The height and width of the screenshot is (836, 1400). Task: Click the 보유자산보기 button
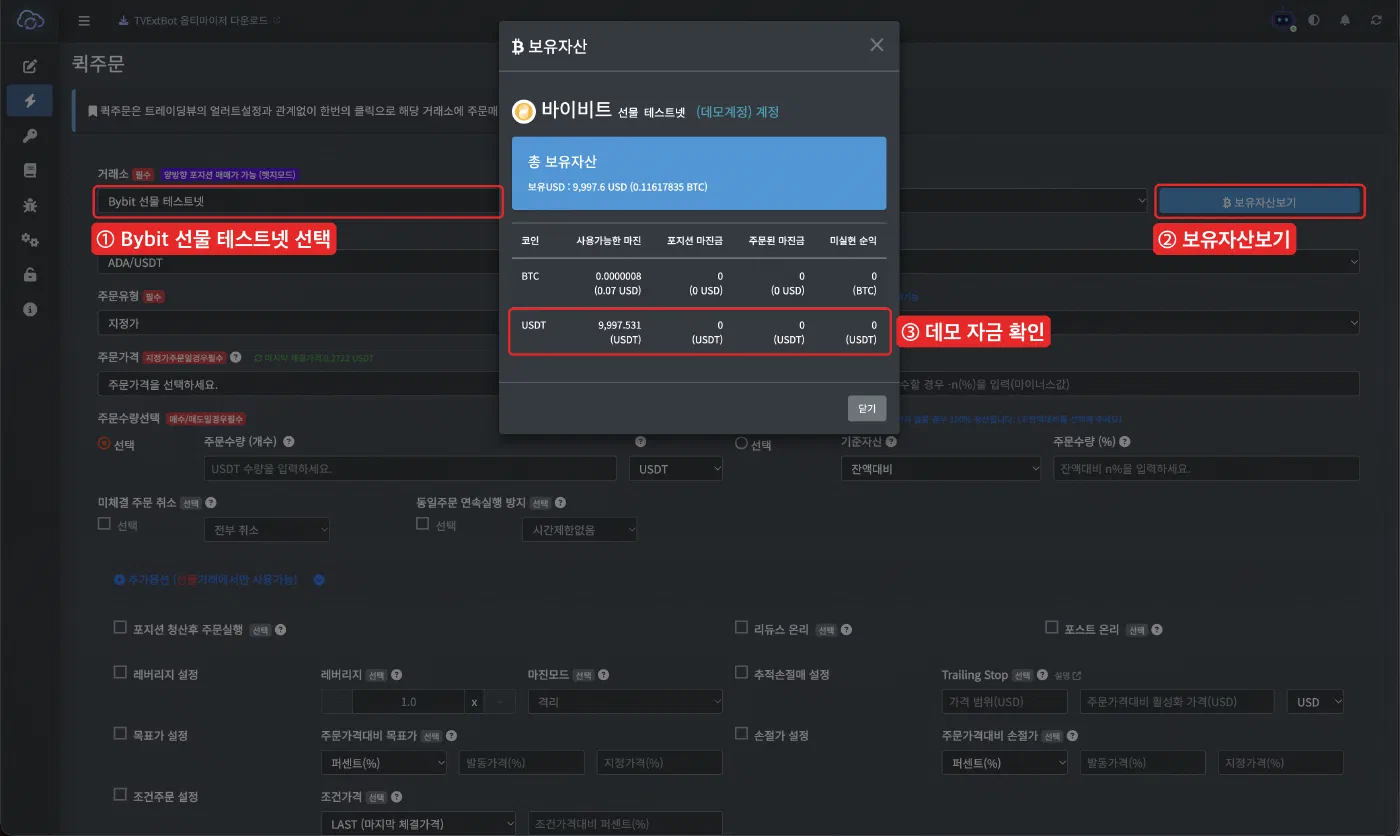(x=1260, y=202)
